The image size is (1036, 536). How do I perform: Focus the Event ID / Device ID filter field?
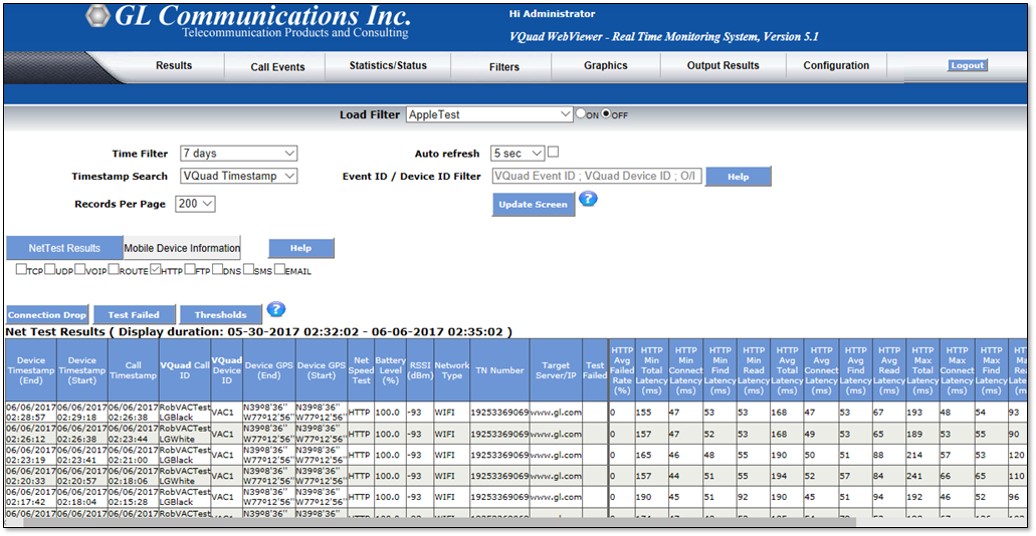[597, 176]
